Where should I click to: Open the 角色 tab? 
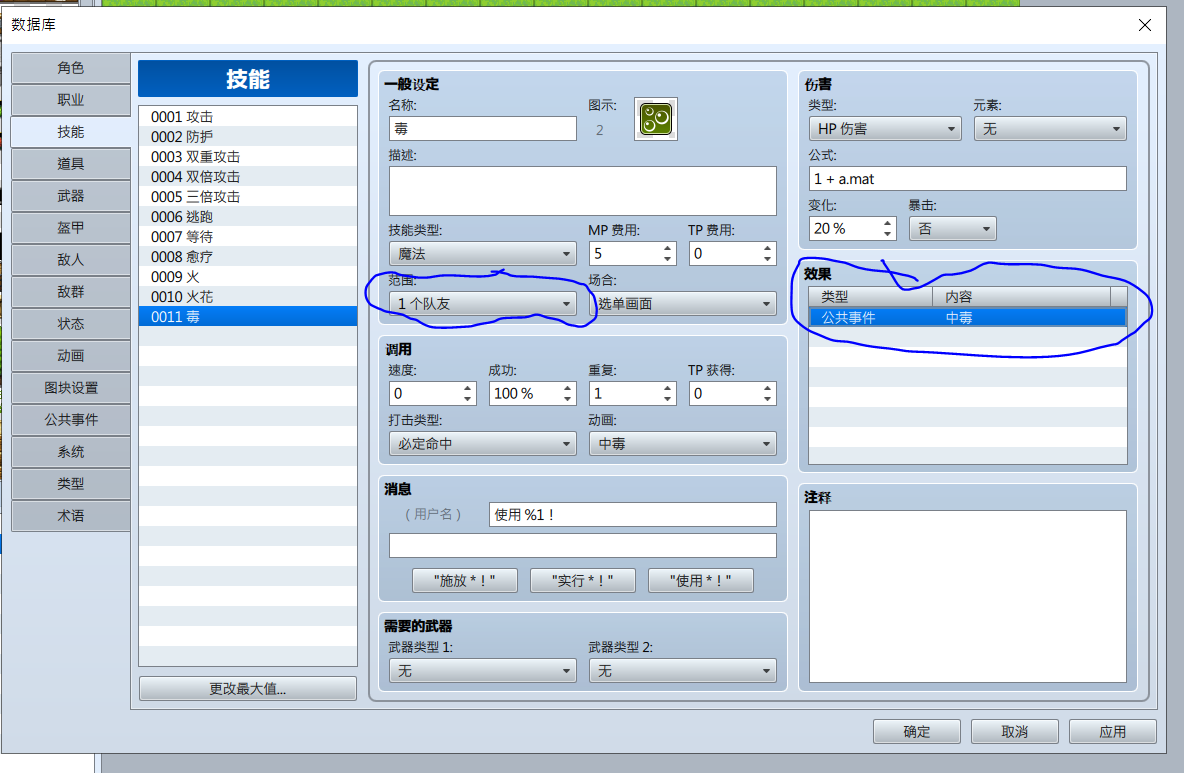(x=71, y=68)
